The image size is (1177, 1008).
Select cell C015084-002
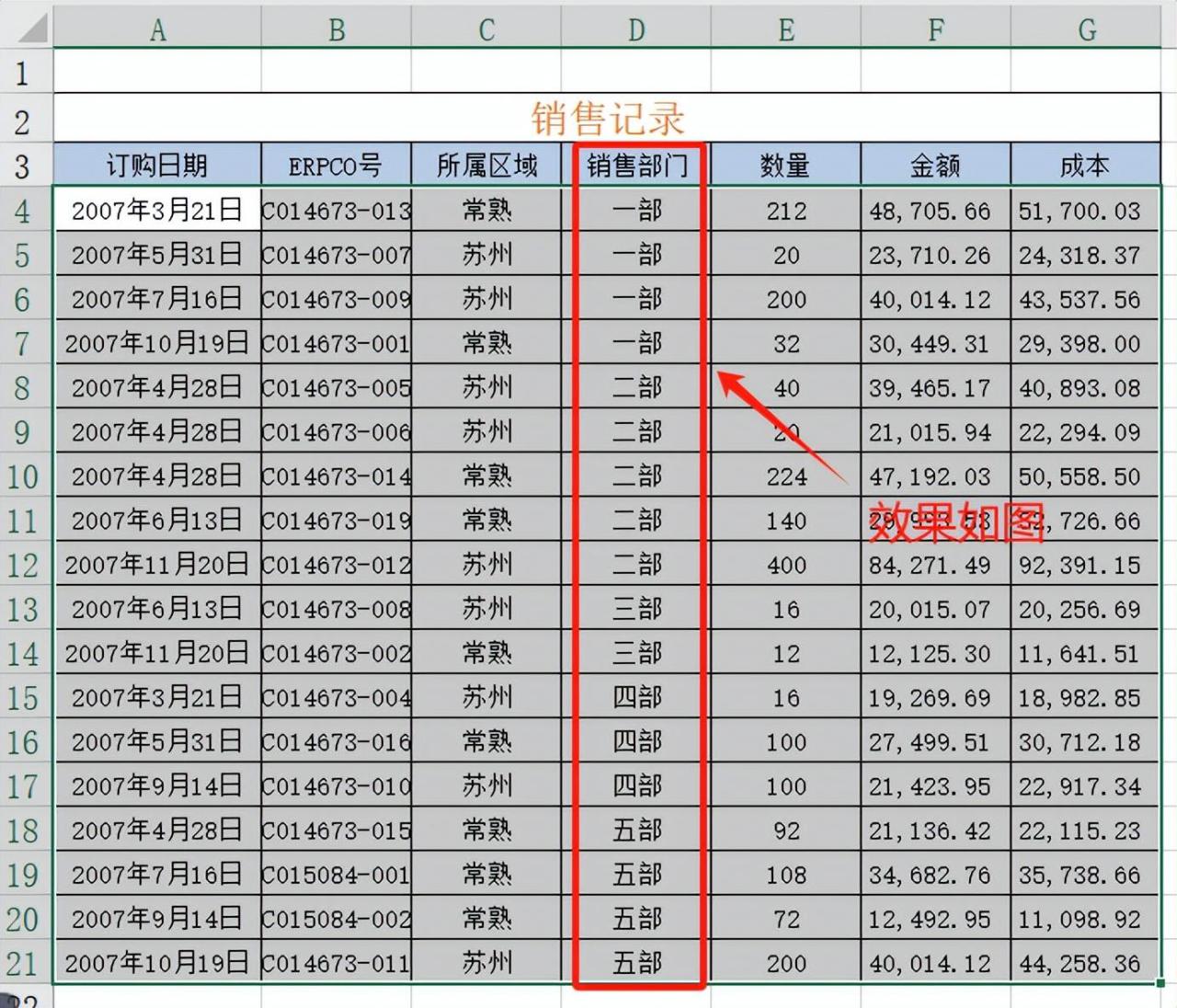tap(337, 918)
